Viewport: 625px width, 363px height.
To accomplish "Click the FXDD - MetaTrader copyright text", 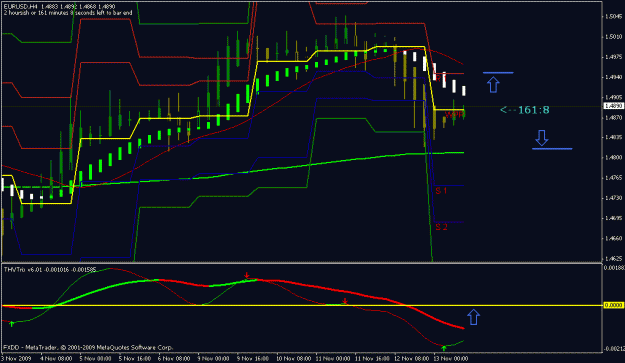I will pyautogui.click(x=88, y=347).
